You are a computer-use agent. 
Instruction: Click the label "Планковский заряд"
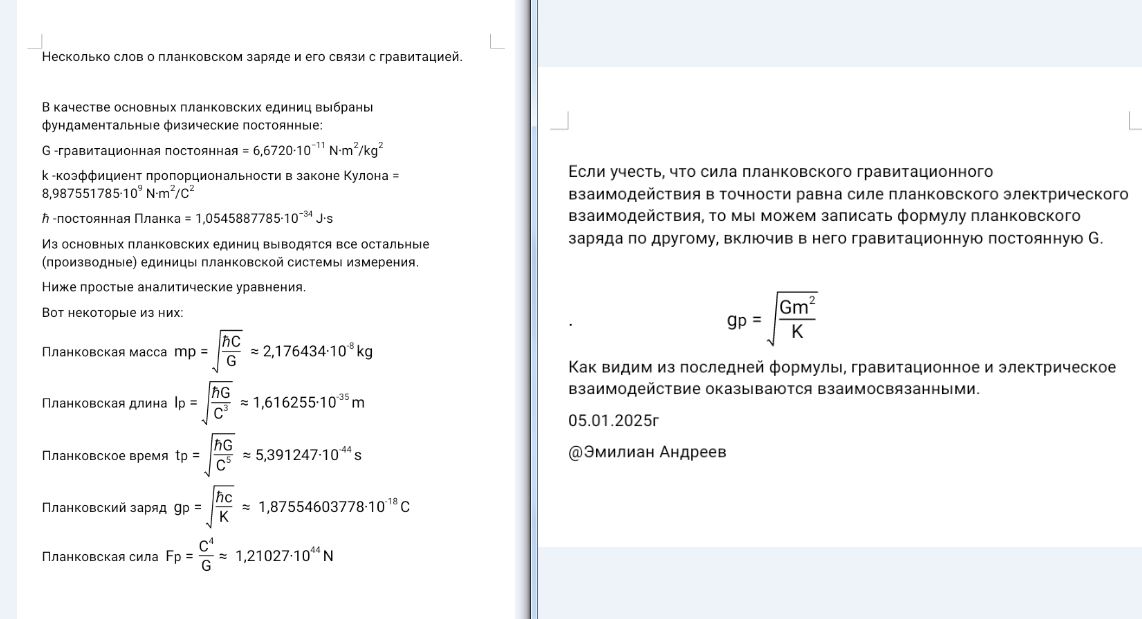tap(104, 508)
